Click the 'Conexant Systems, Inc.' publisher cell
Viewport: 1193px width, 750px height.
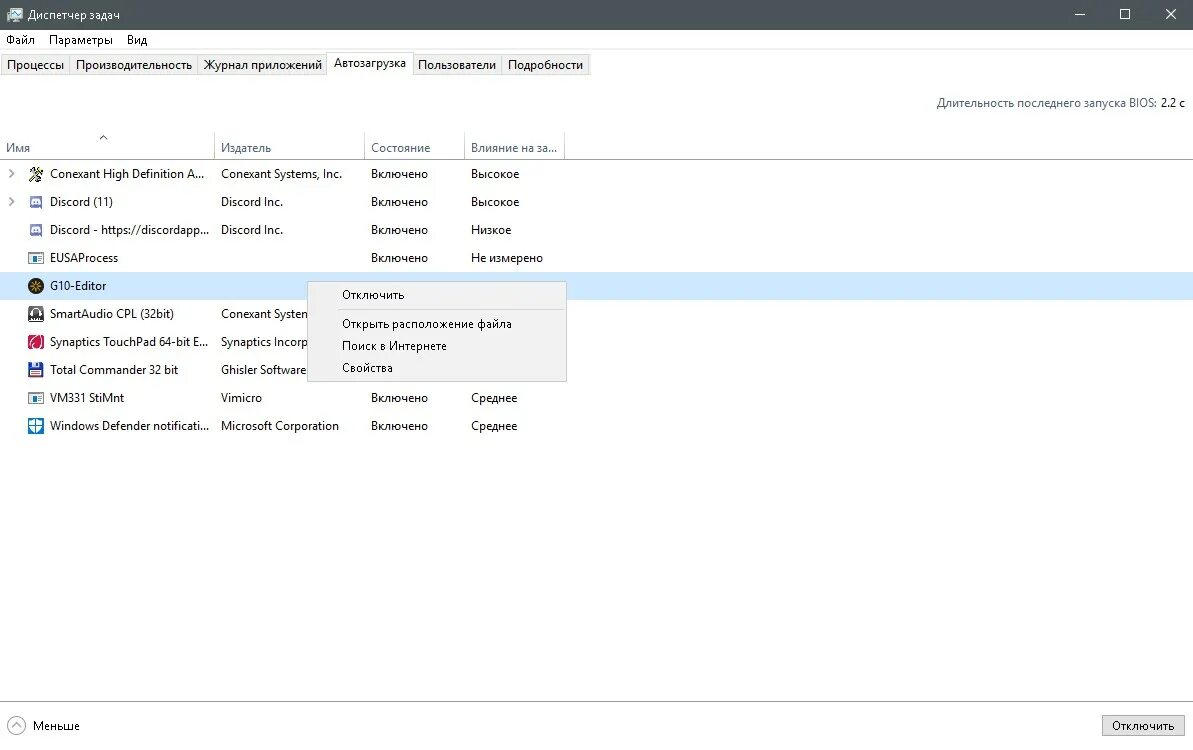(x=282, y=174)
